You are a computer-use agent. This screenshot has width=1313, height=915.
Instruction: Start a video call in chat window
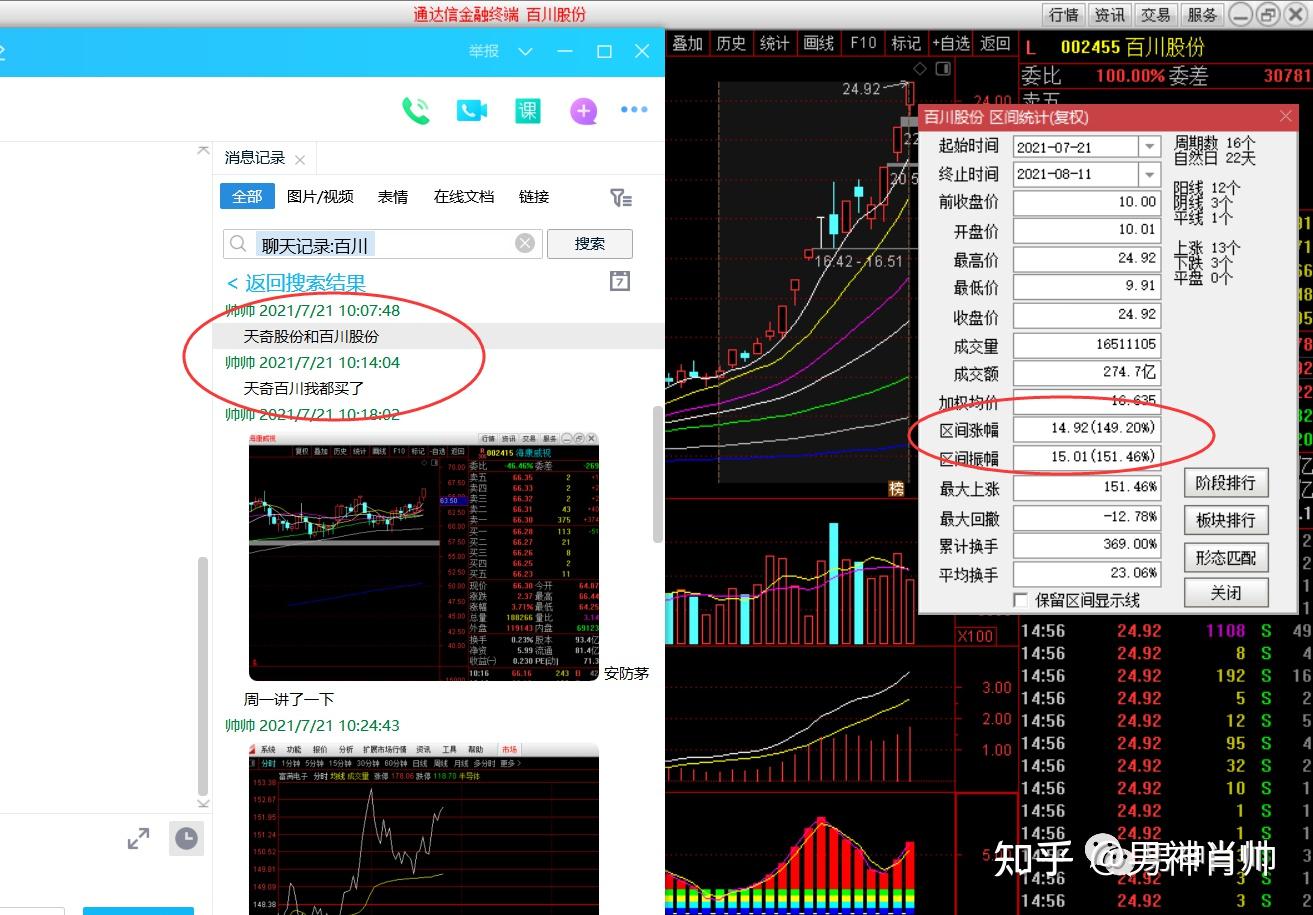(x=471, y=110)
